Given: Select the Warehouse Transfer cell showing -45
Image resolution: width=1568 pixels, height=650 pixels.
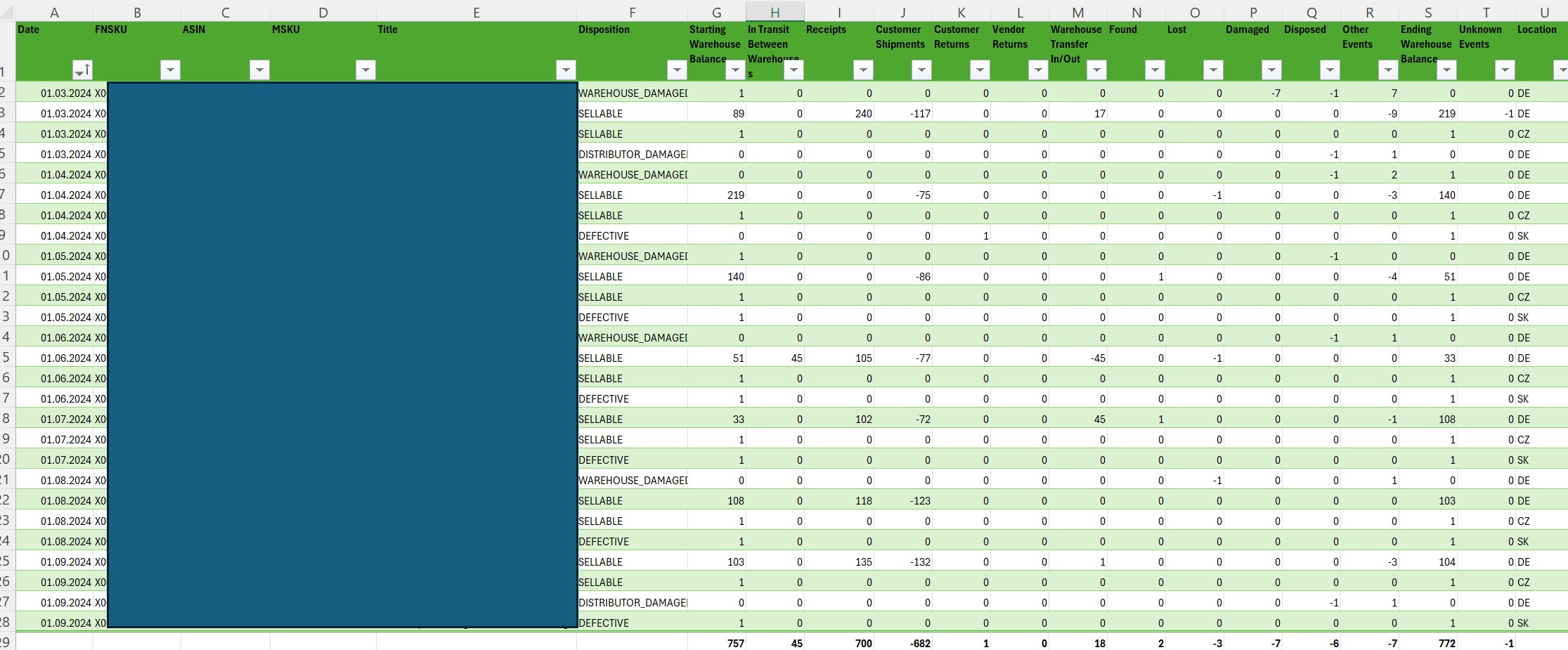Looking at the screenshot, I should (x=1078, y=358).
